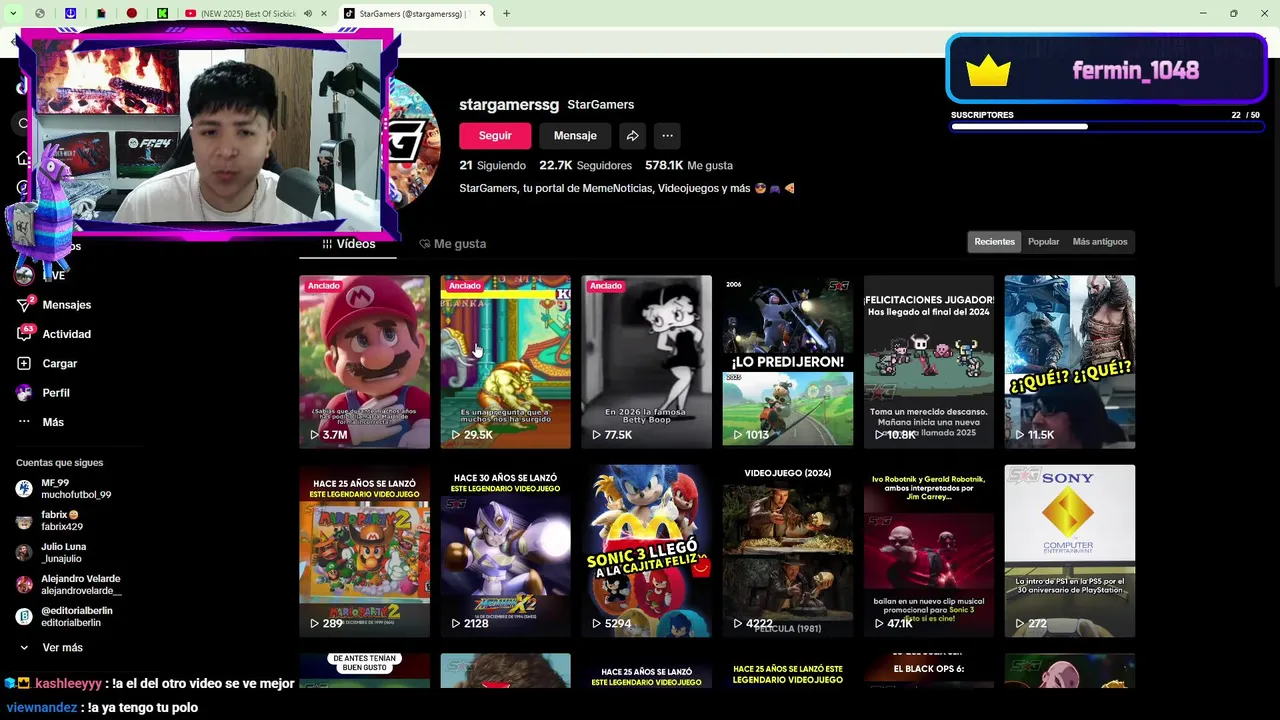This screenshot has width=1280, height=720.
Task: Close the YouTube Best Of Sickick tab
Action: pyautogui.click(x=324, y=14)
